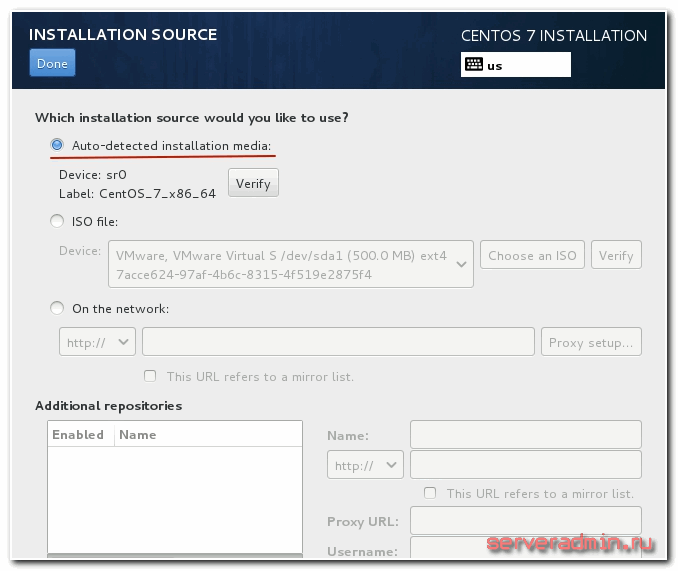
Task: Click the Done button
Action: (52, 63)
